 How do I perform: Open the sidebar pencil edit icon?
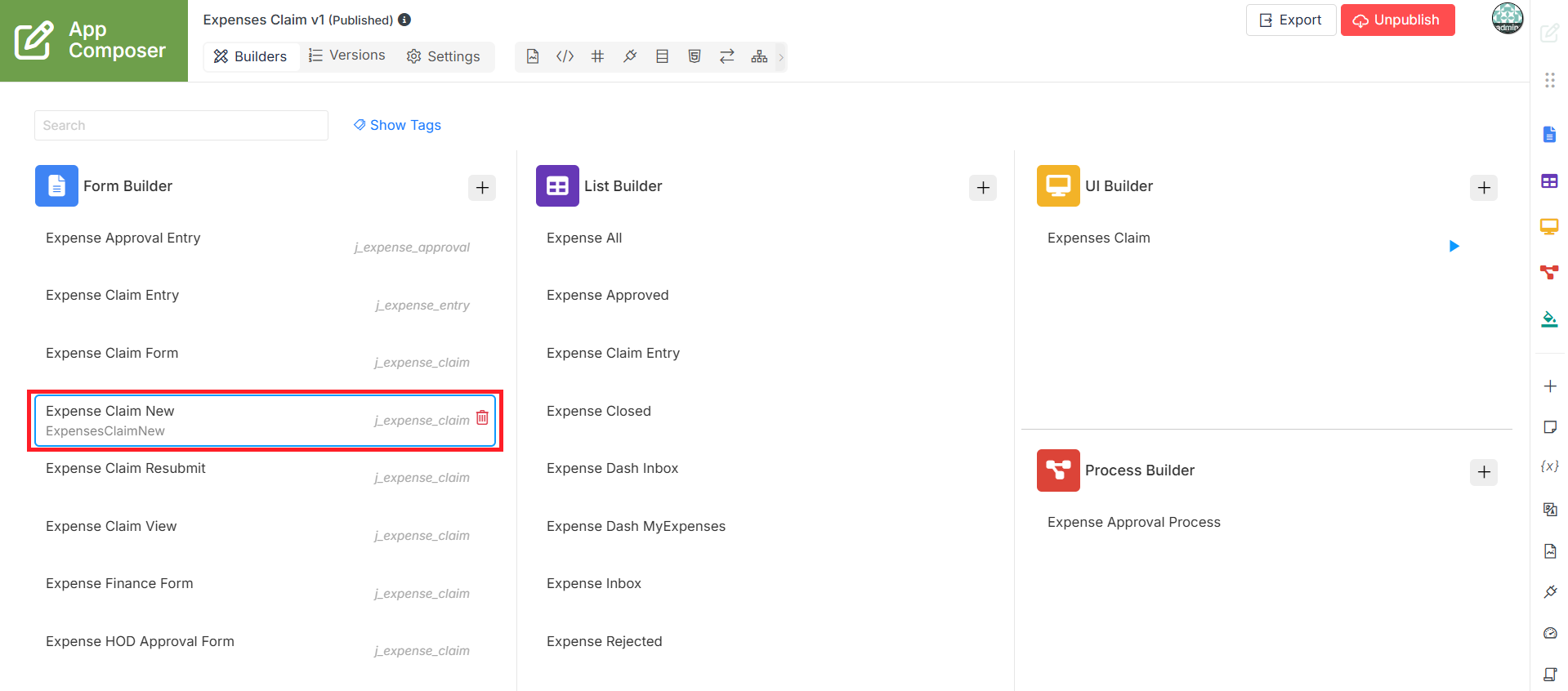[1549, 33]
